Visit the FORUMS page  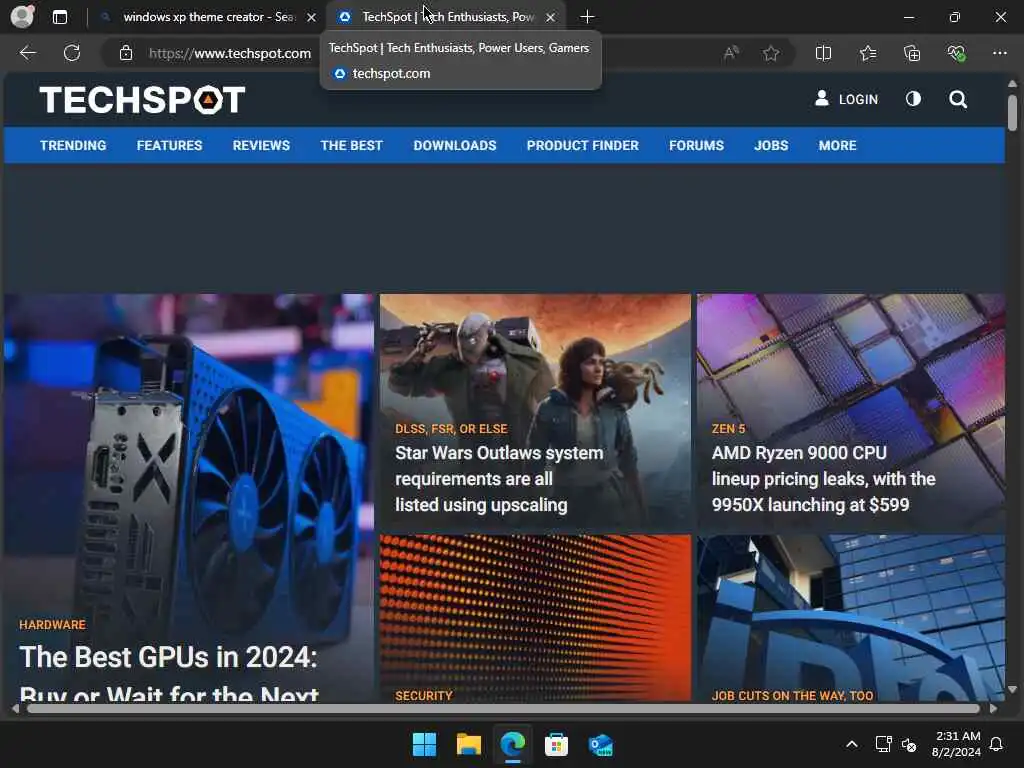pos(696,145)
